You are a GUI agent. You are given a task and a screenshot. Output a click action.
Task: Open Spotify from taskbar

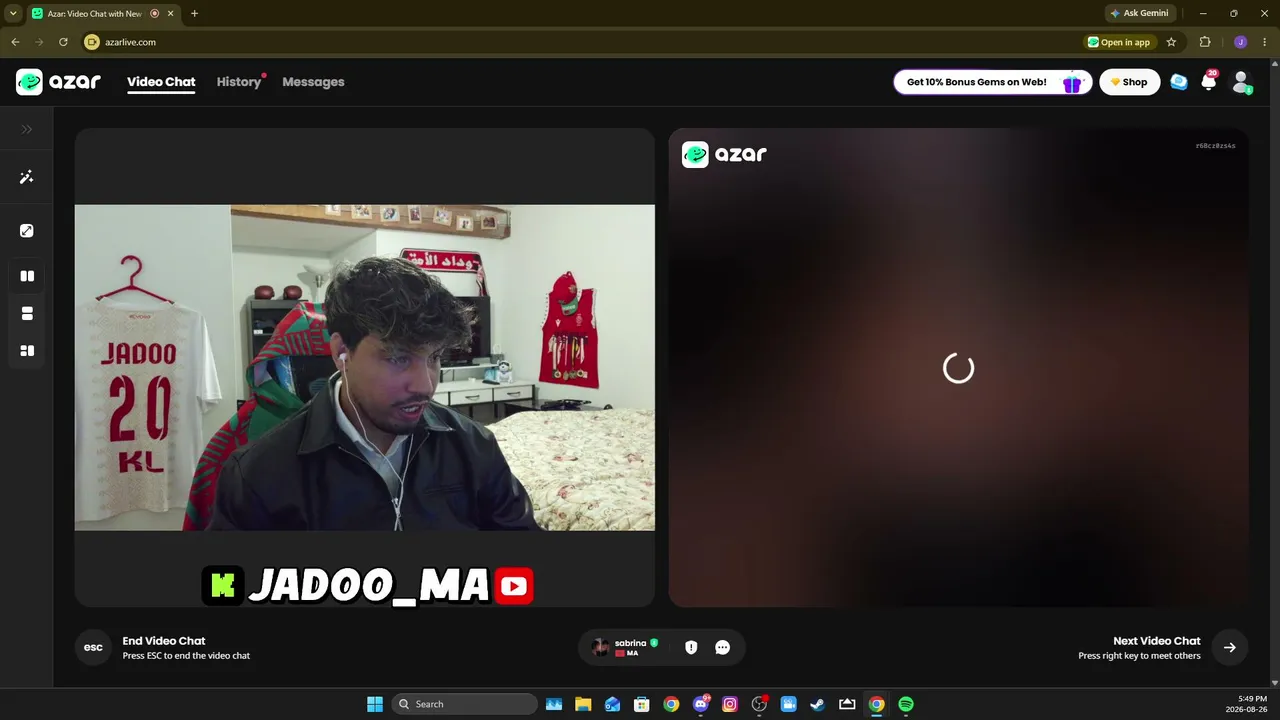pyautogui.click(x=906, y=704)
